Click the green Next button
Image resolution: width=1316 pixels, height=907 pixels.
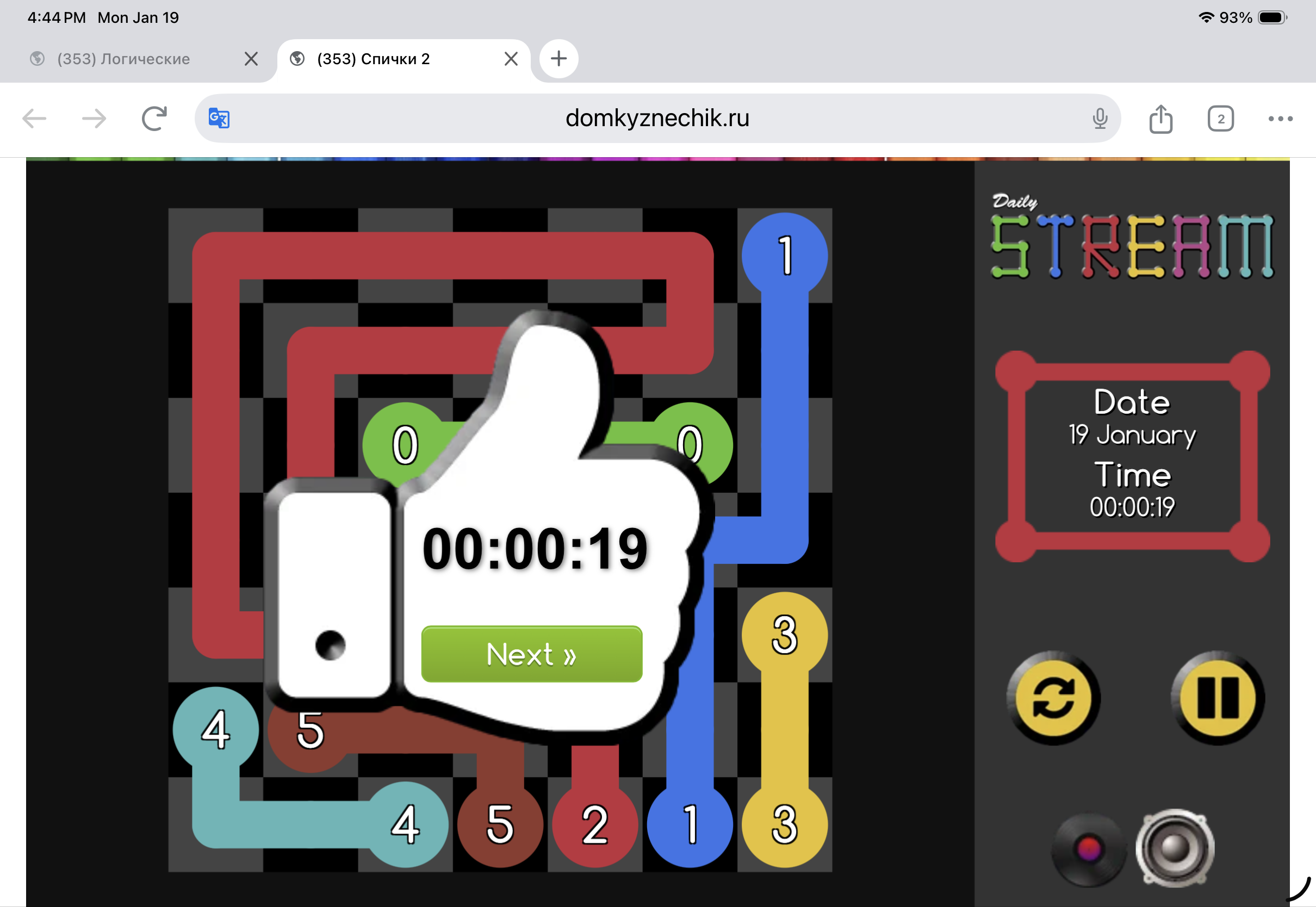point(531,654)
